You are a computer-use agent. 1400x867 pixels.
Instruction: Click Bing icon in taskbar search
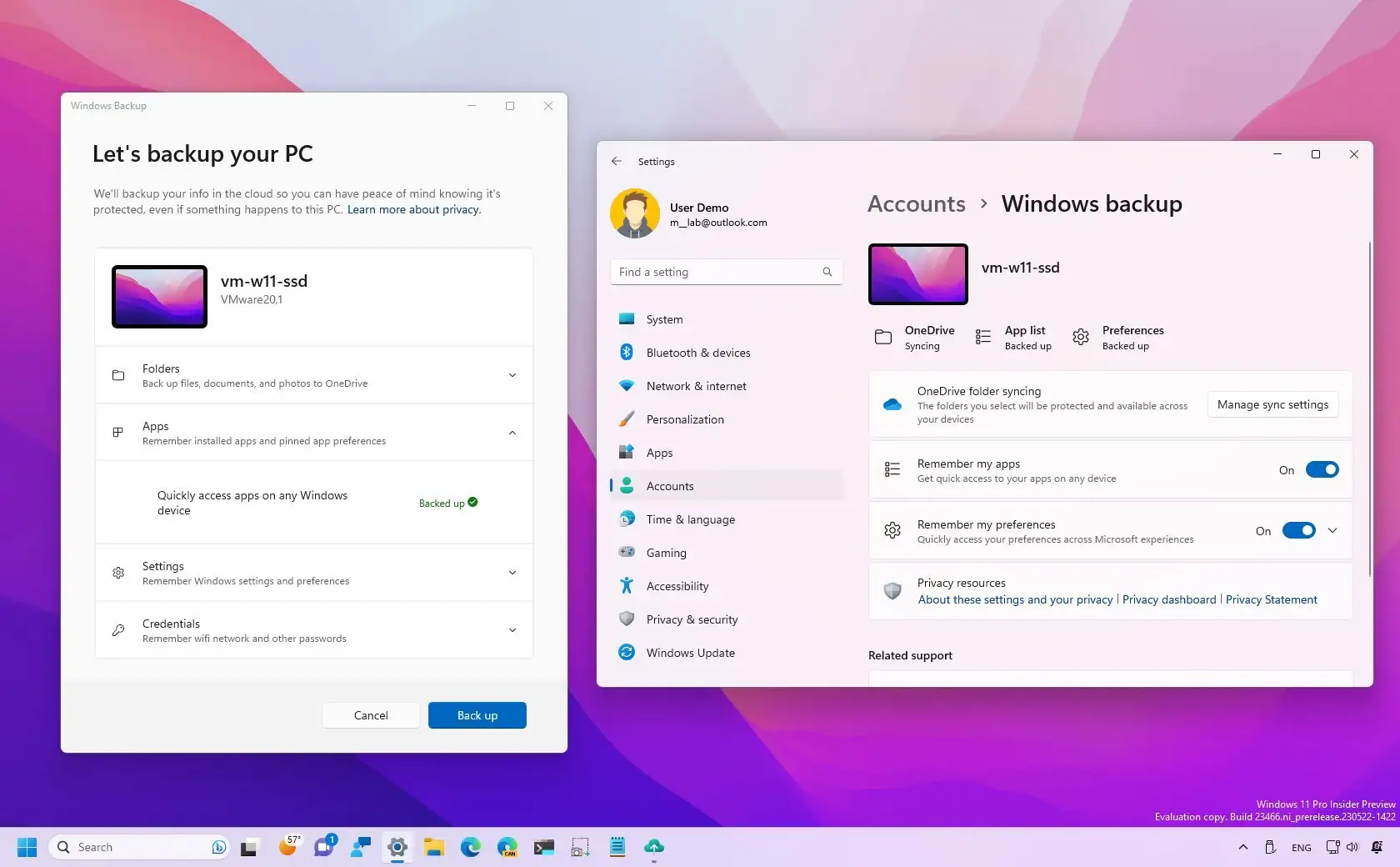tap(218, 847)
